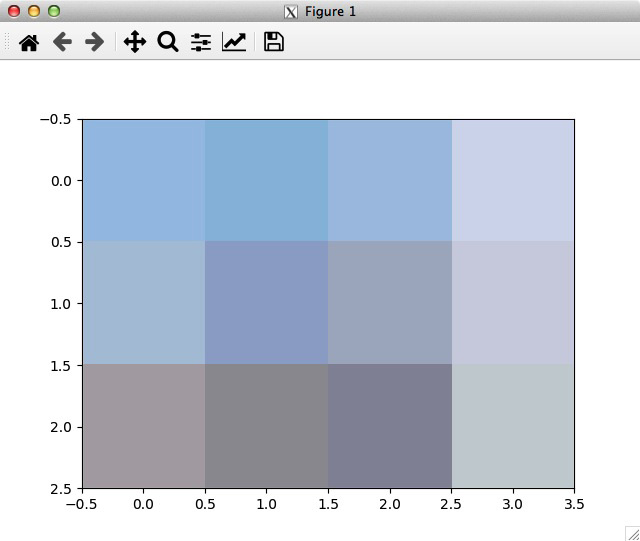Pick the light blue cell at row 0, column 0

click(143, 180)
